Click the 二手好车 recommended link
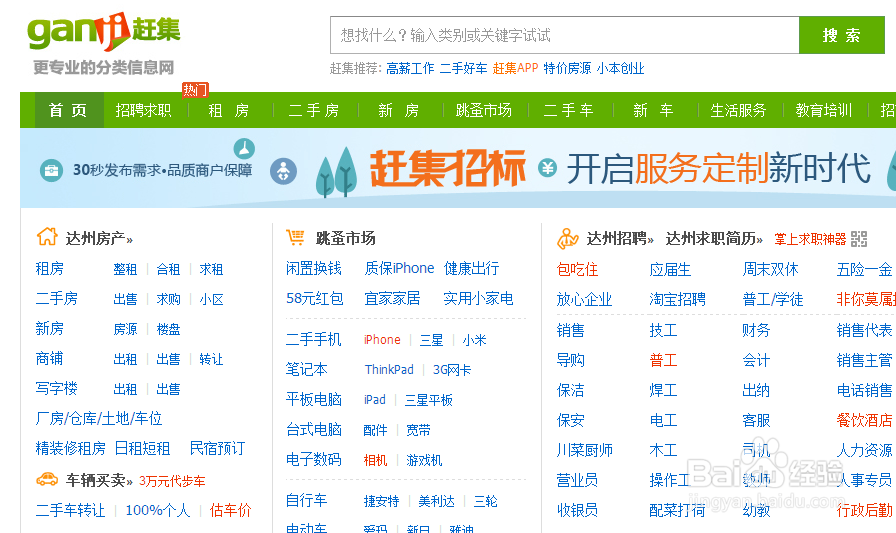This screenshot has height=533, width=896. 463,69
